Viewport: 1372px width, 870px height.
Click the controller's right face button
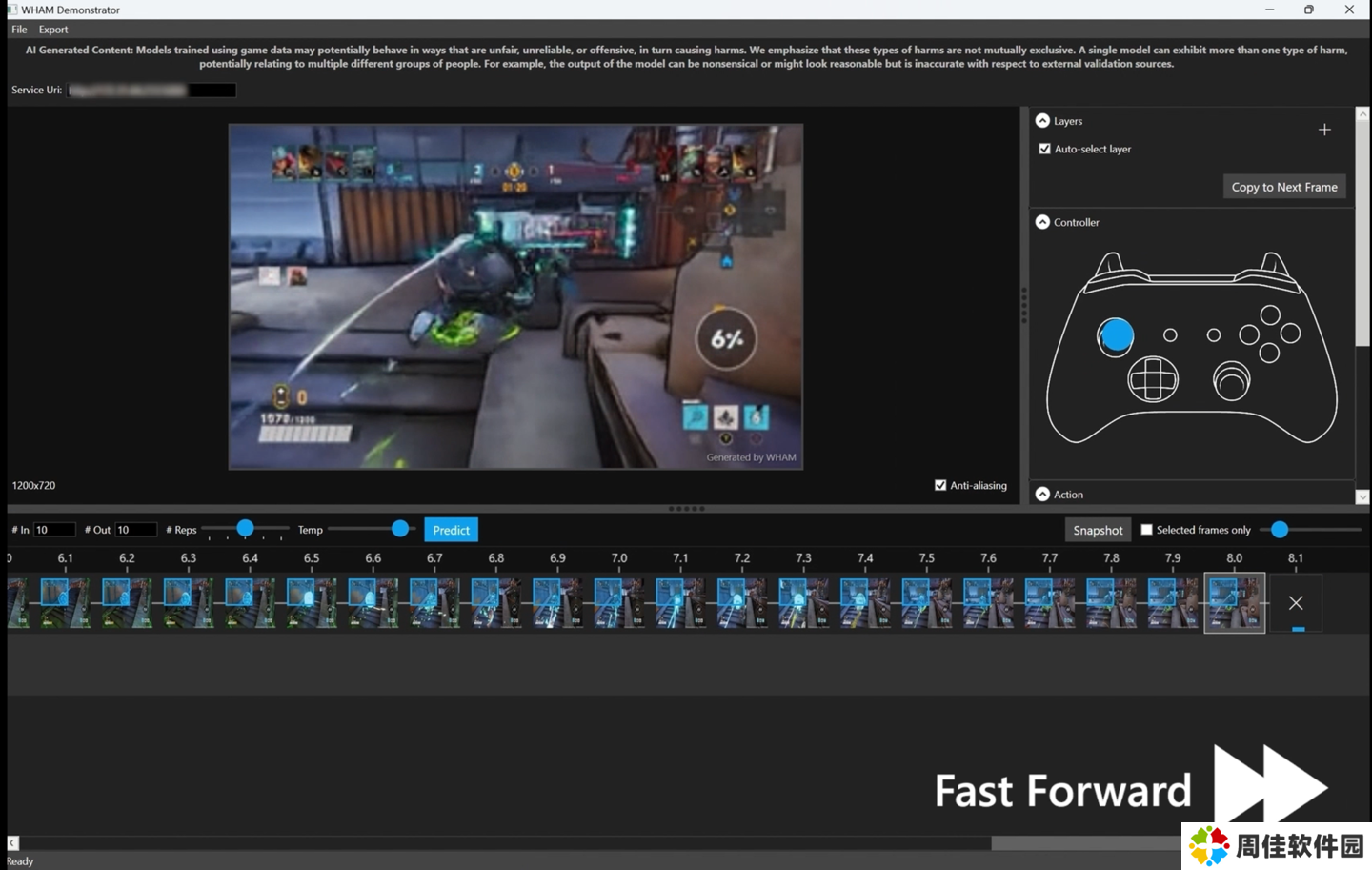[x=1291, y=333]
